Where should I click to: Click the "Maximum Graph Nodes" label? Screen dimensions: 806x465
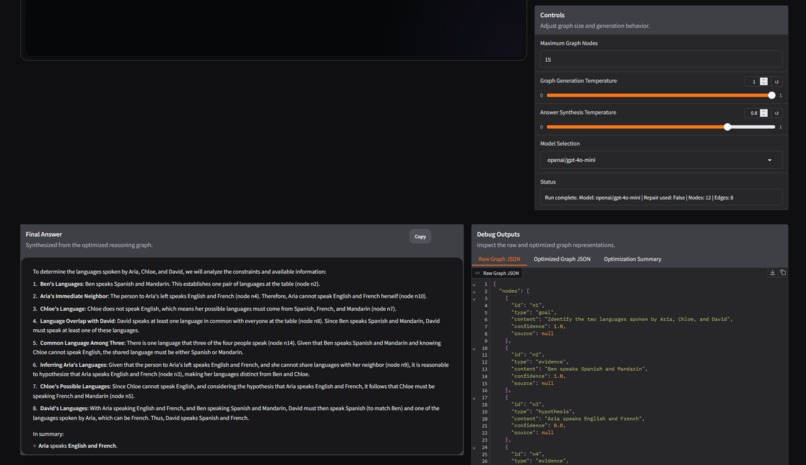(569, 43)
